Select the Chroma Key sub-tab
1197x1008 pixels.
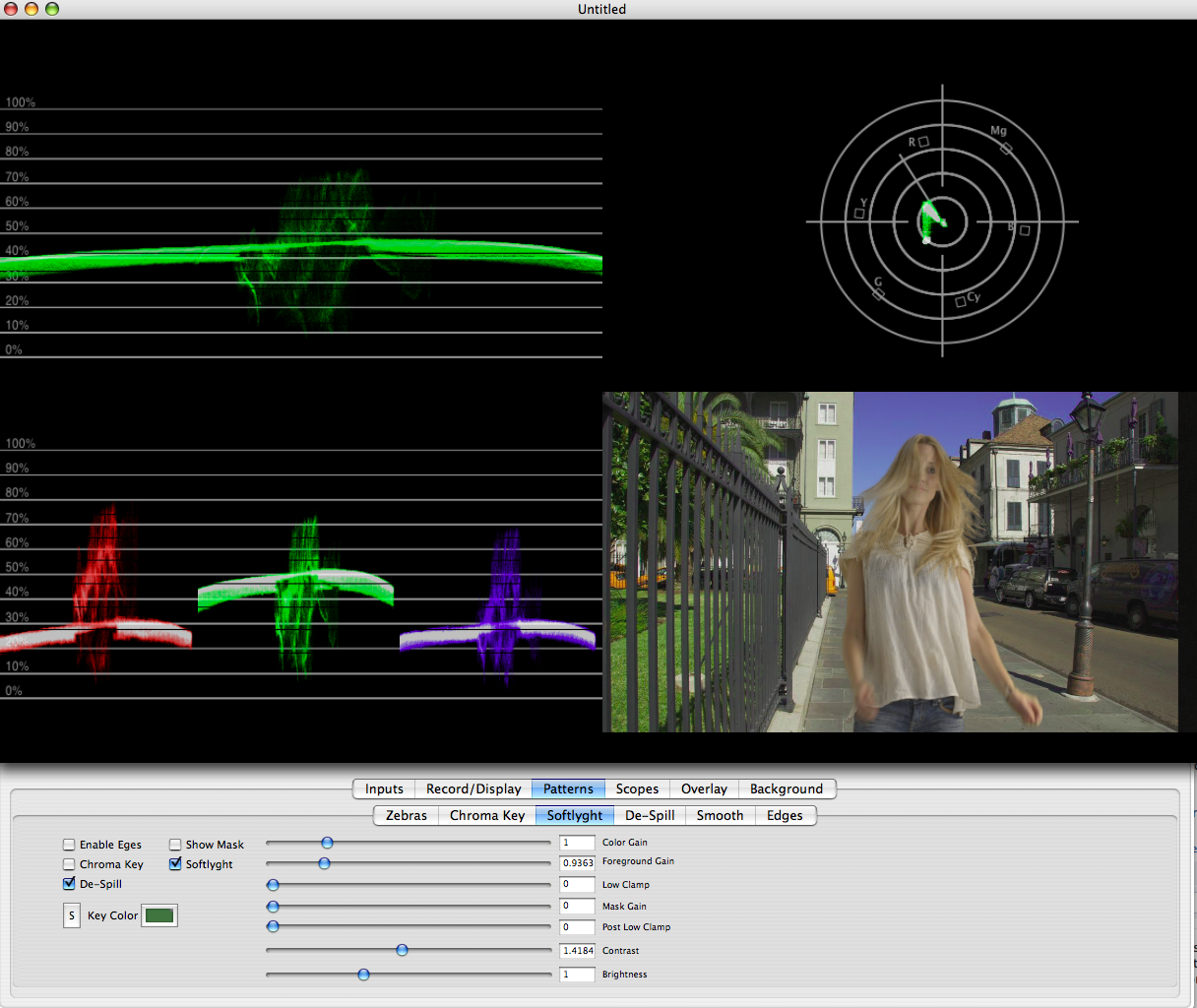tap(487, 815)
